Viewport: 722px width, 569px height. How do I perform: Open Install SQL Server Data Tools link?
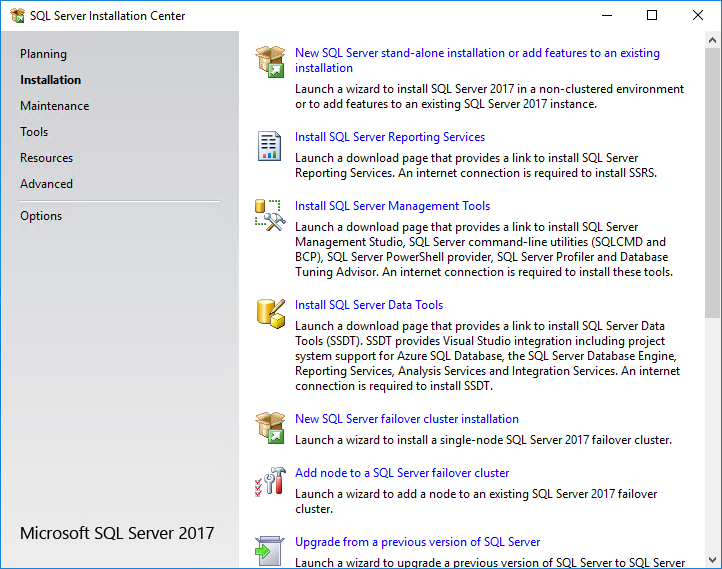click(x=369, y=305)
